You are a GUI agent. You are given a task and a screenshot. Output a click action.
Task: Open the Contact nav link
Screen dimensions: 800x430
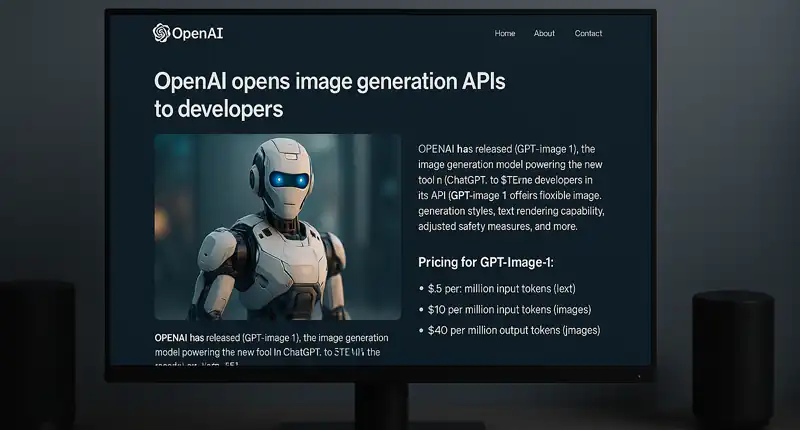[588, 33]
